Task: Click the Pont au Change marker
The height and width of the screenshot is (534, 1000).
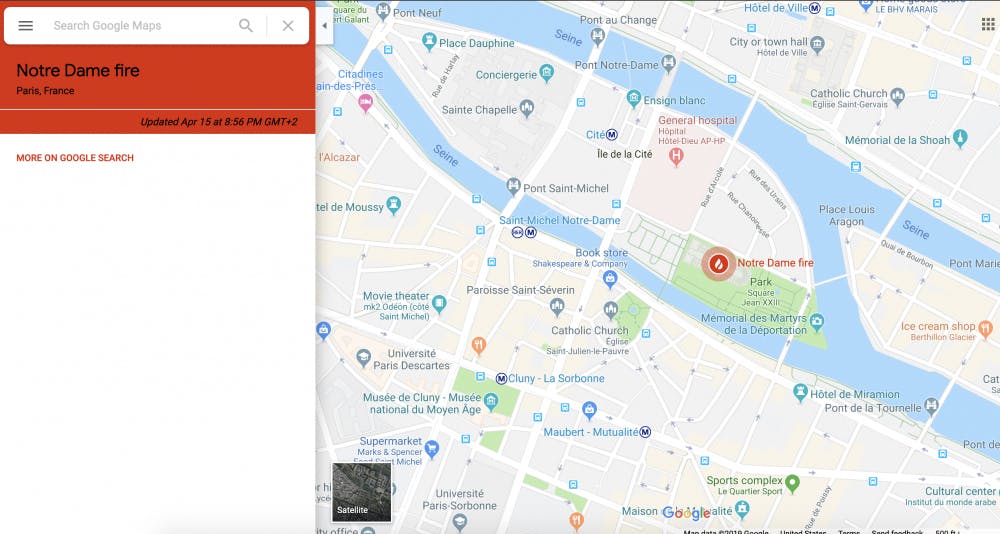Action: 598,37
